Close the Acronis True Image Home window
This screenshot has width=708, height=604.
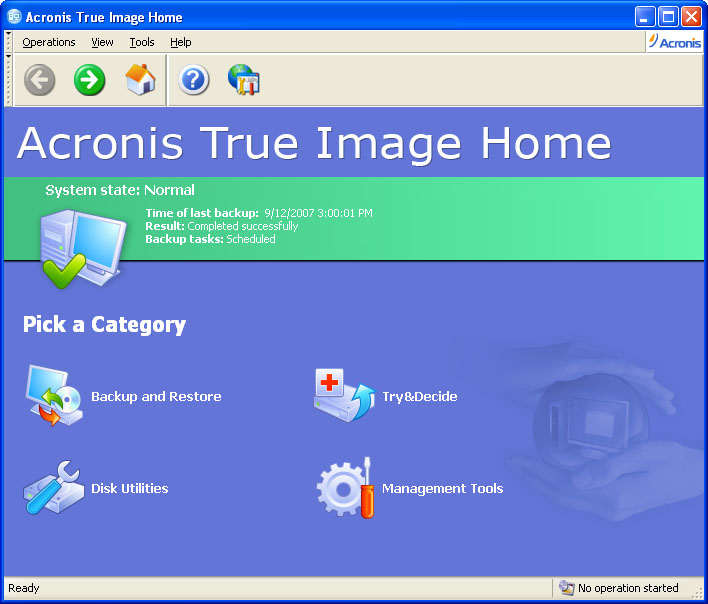(x=691, y=17)
